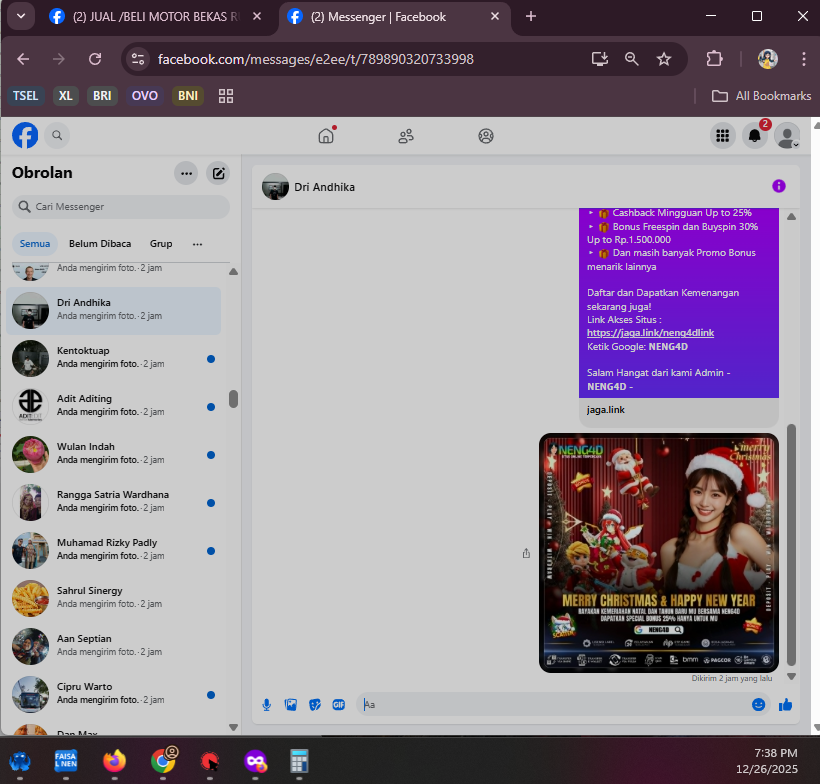This screenshot has width=820, height=784.
Task: Open the Kentoktuap conversation
Action: (113, 359)
